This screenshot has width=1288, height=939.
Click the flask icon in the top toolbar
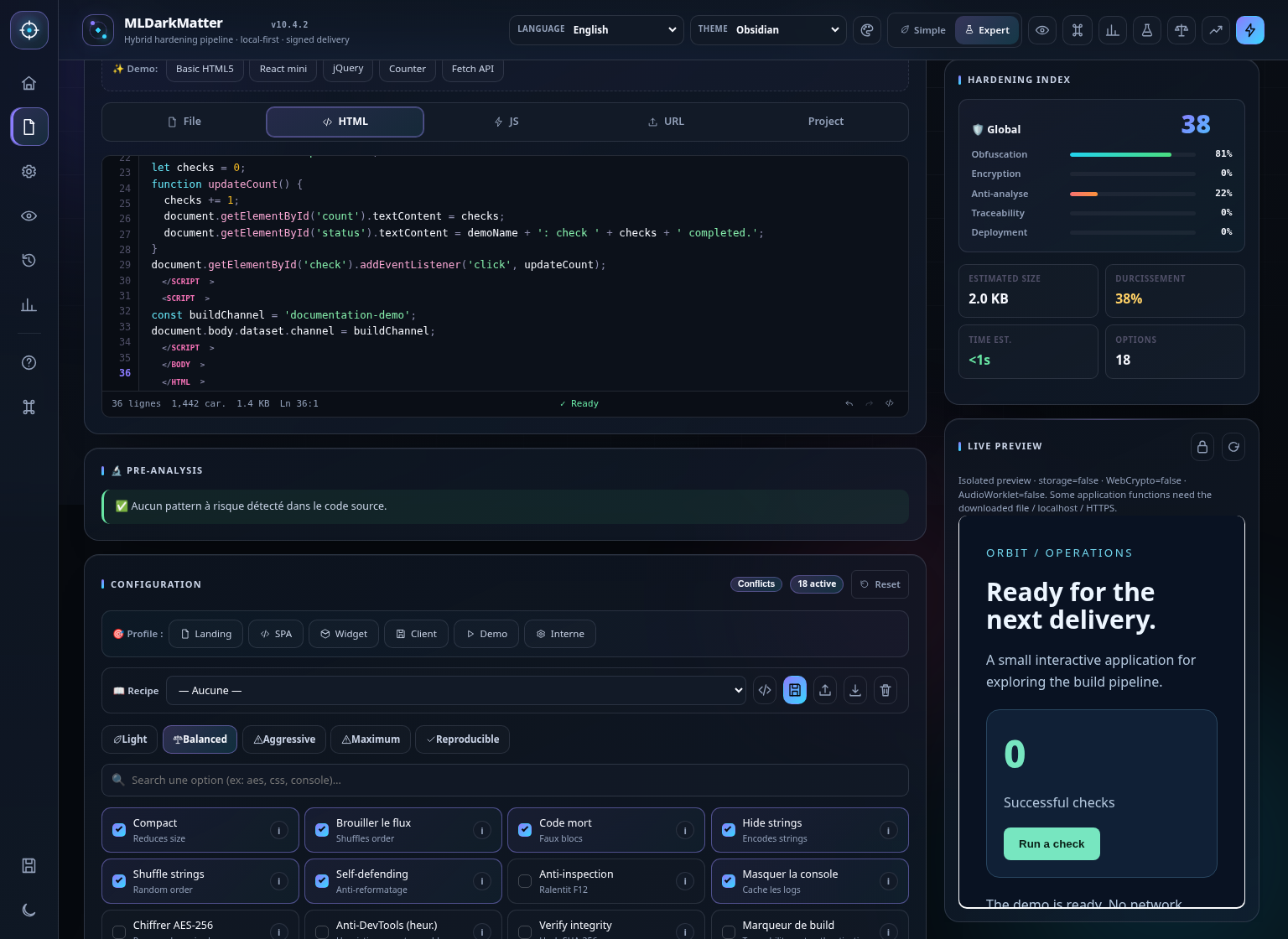pos(1146,30)
